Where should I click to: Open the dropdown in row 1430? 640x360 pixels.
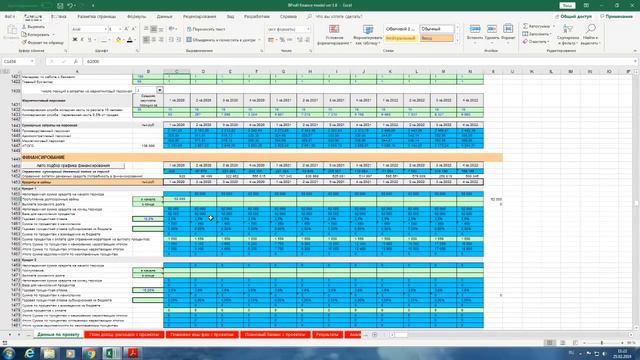160,90
